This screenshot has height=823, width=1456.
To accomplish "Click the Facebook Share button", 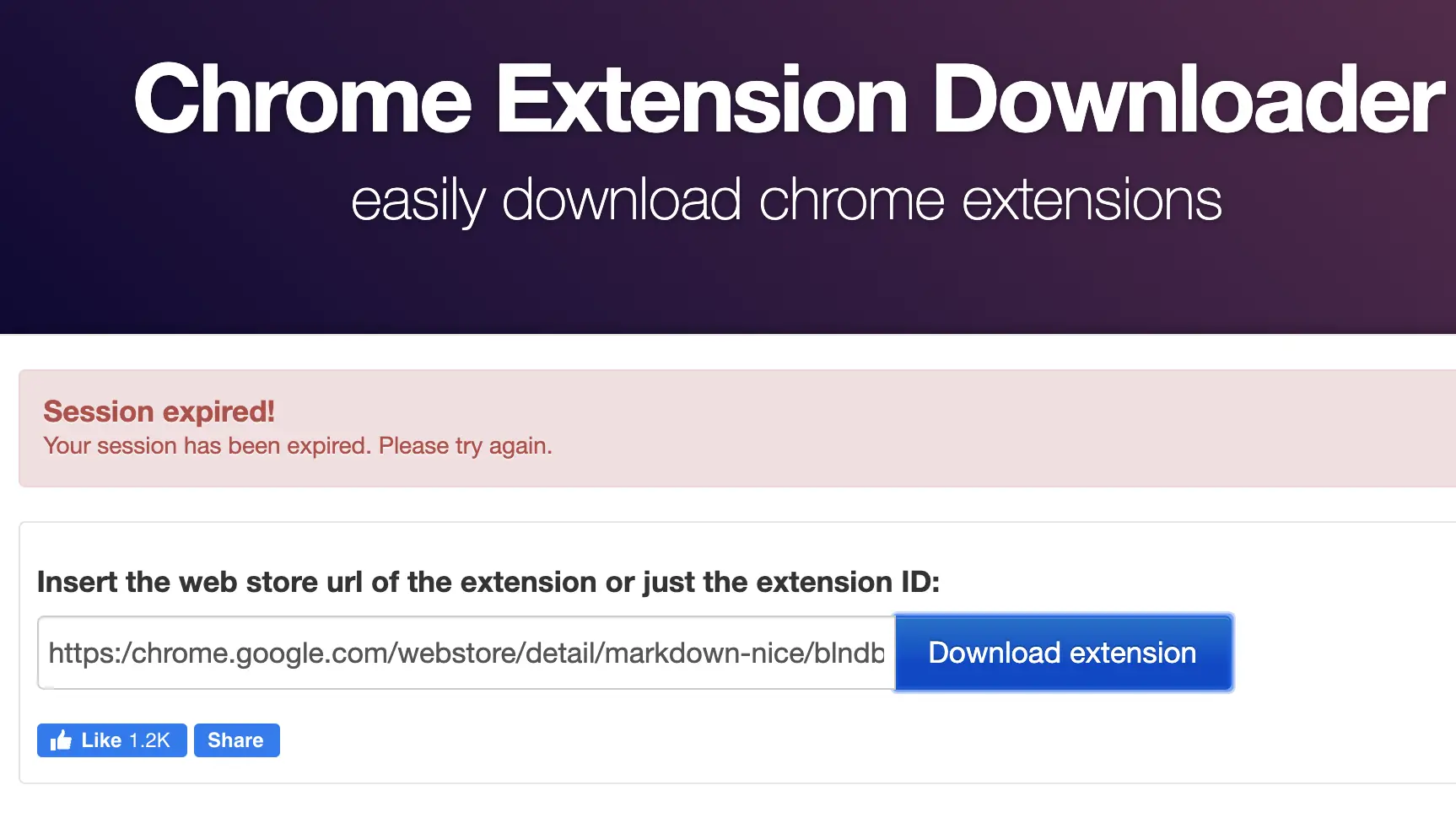I will [236, 740].
